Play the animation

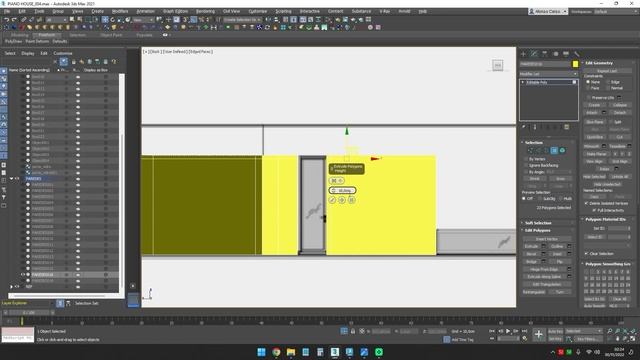click(x=508, y=331)
